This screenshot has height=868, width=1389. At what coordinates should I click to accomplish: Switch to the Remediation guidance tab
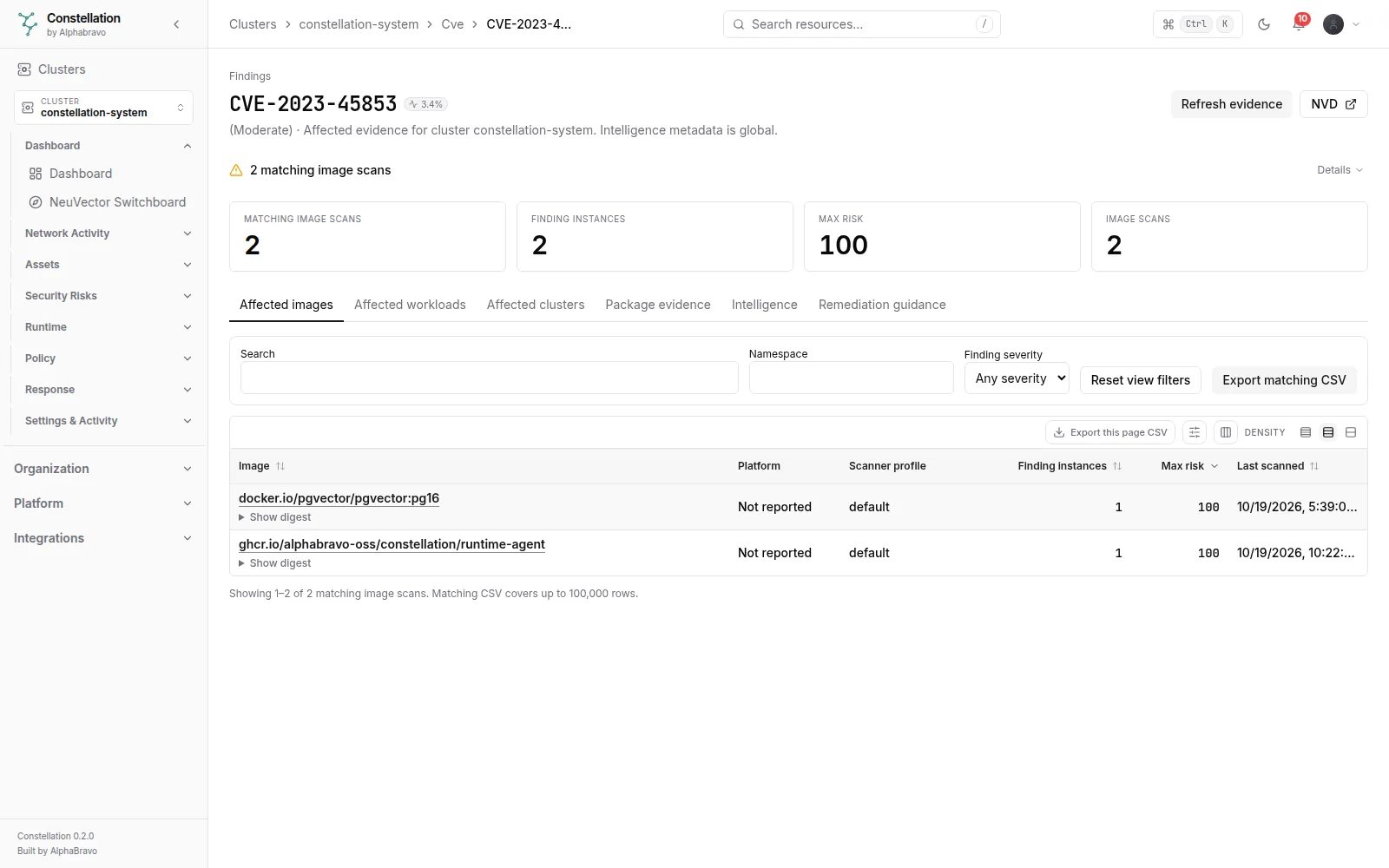(x=882, y=305)
